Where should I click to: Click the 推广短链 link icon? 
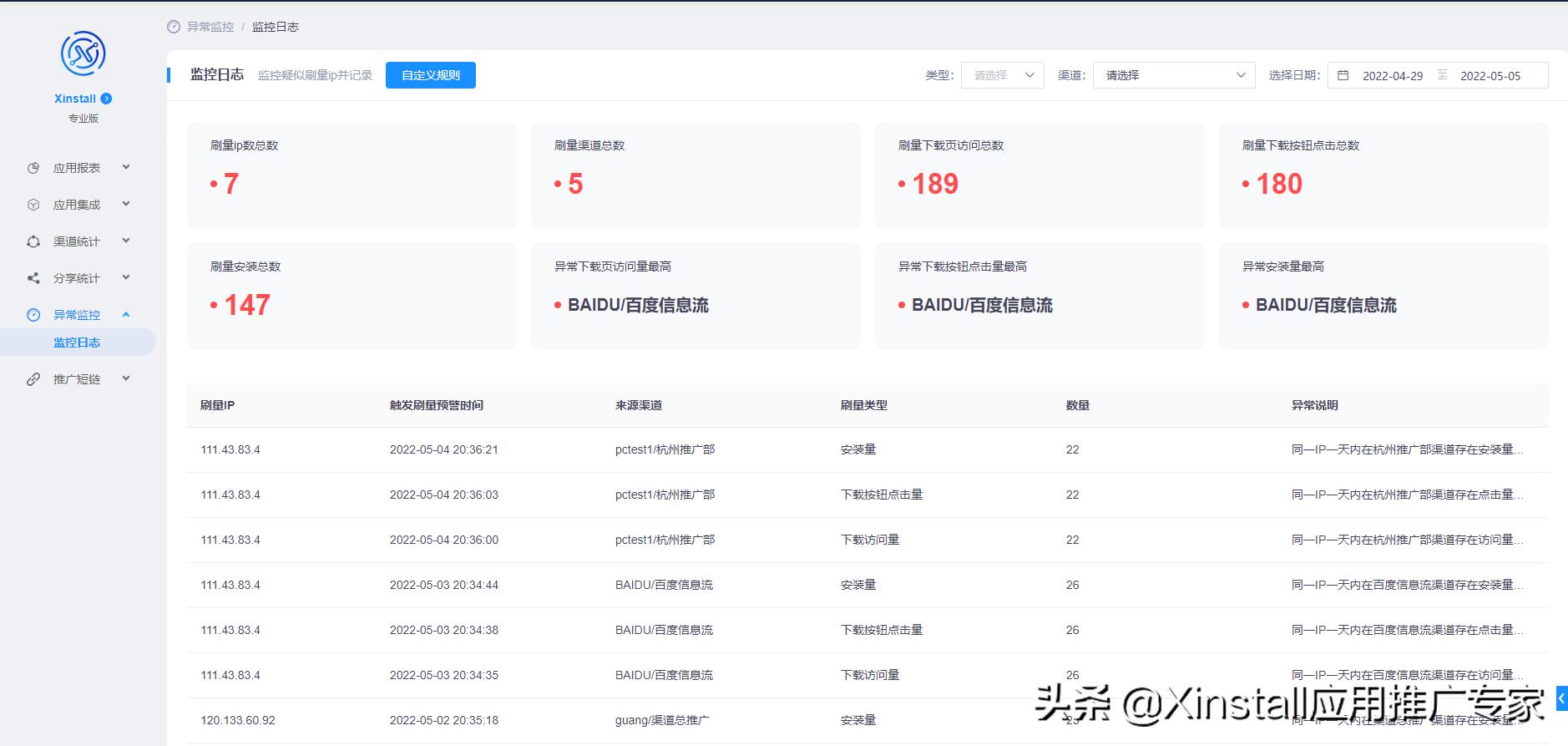click(x=33, y=379)
